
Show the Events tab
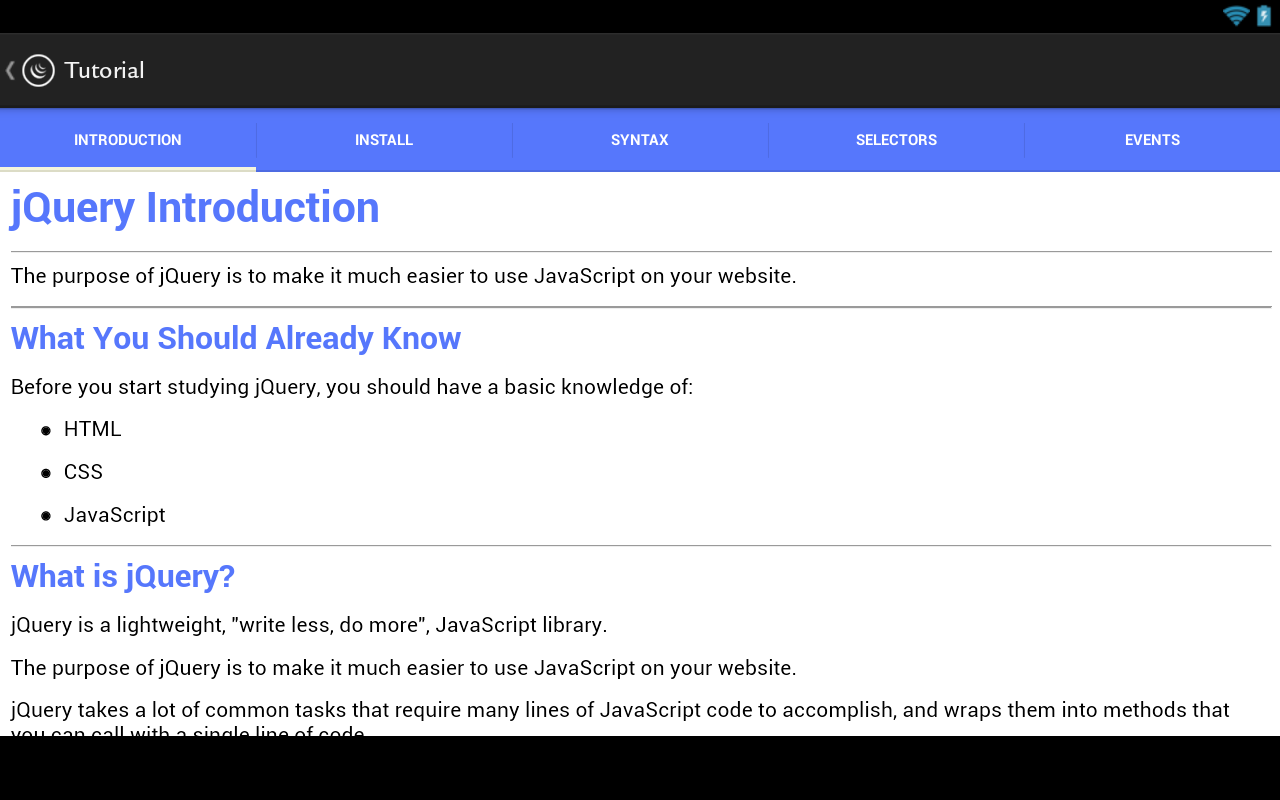(x=1152, y=140)
